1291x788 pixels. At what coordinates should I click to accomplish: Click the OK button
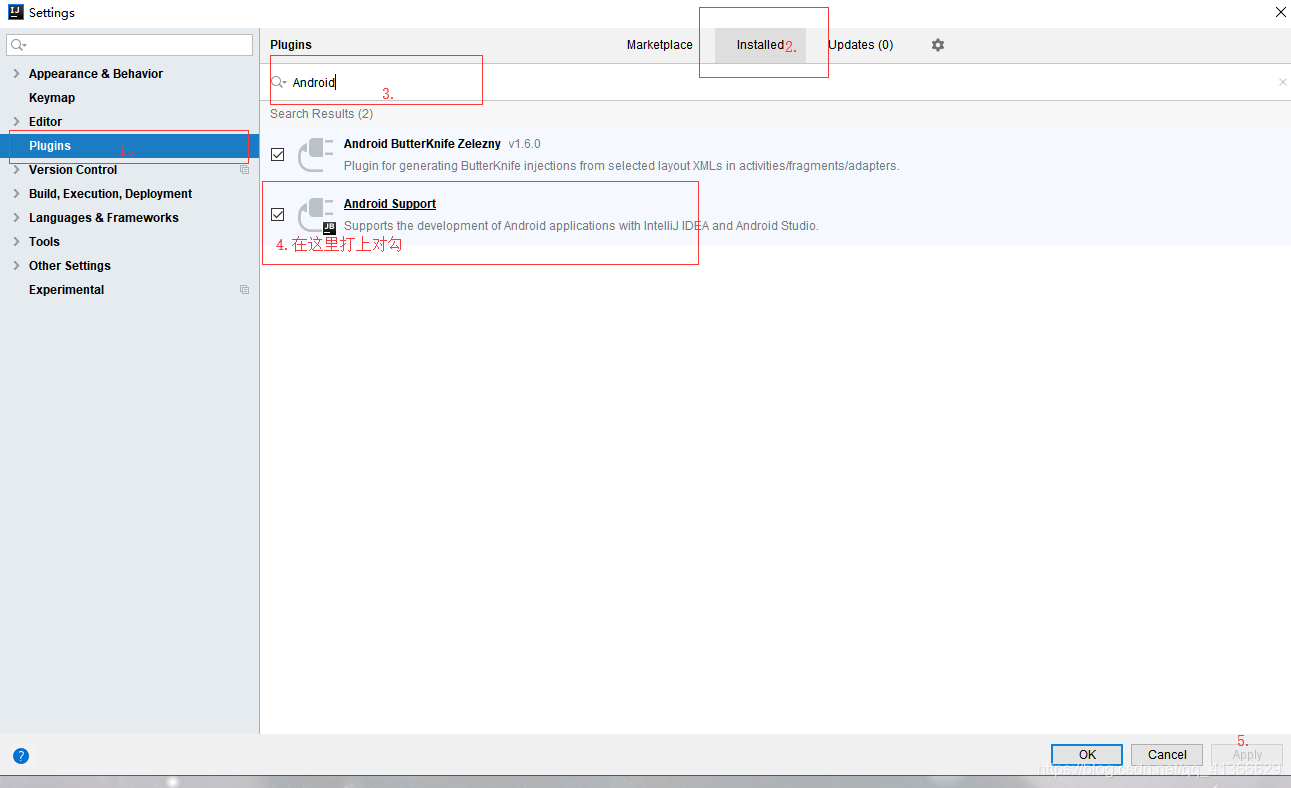[1087, 755]
